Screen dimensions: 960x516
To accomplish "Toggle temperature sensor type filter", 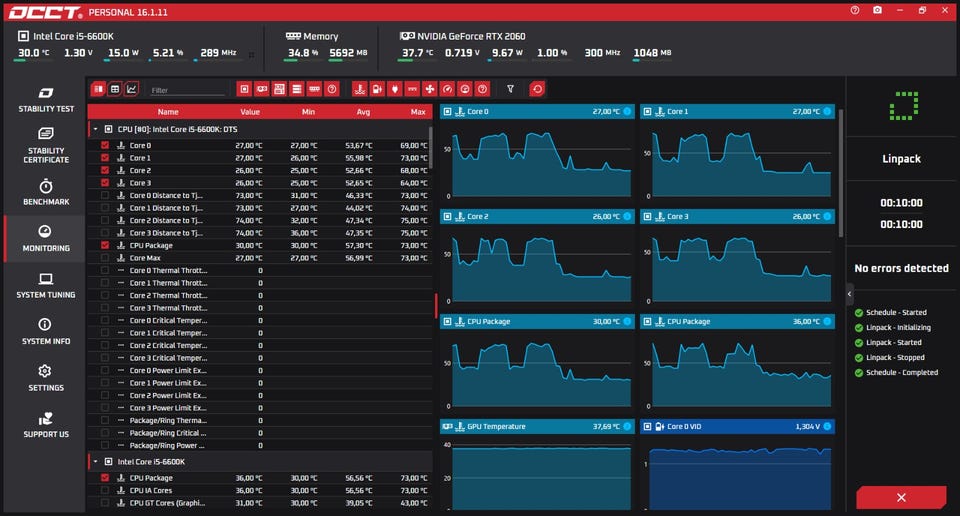I will click(x=360, y=89).
